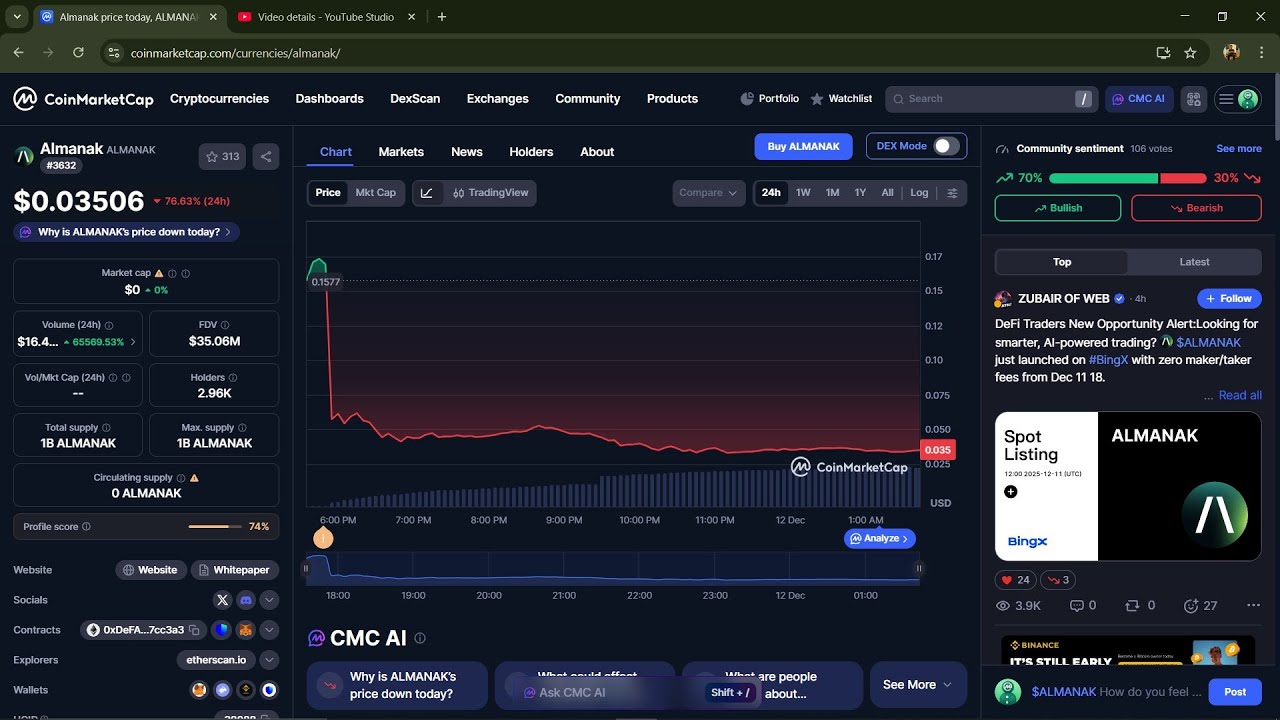
Task: Click the bullish/bearish sentiment bar
Action: coord(1128,178)
